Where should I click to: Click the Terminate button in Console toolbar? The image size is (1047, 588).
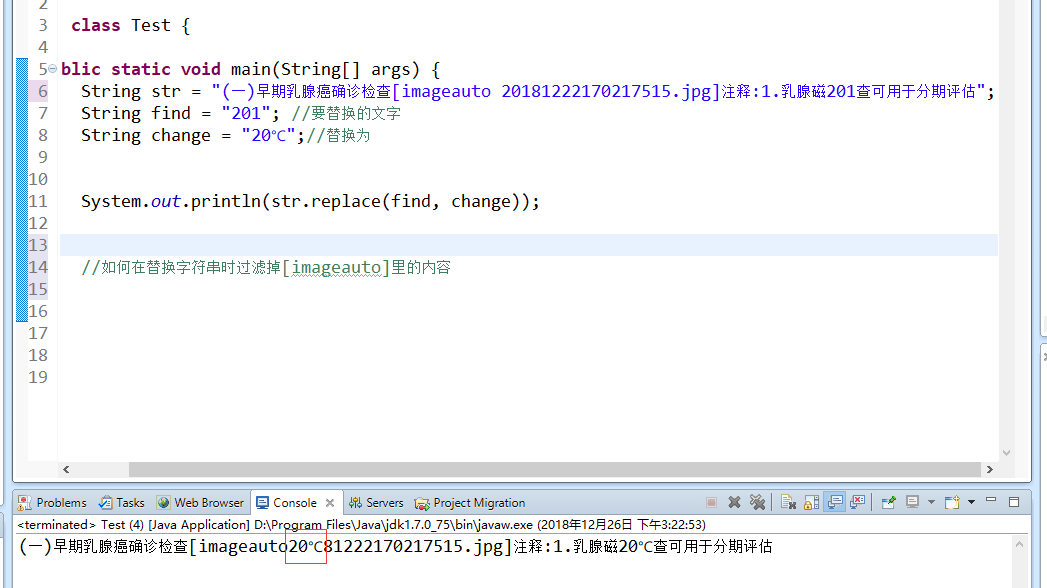pyautogui.click(x=712, y=503)
